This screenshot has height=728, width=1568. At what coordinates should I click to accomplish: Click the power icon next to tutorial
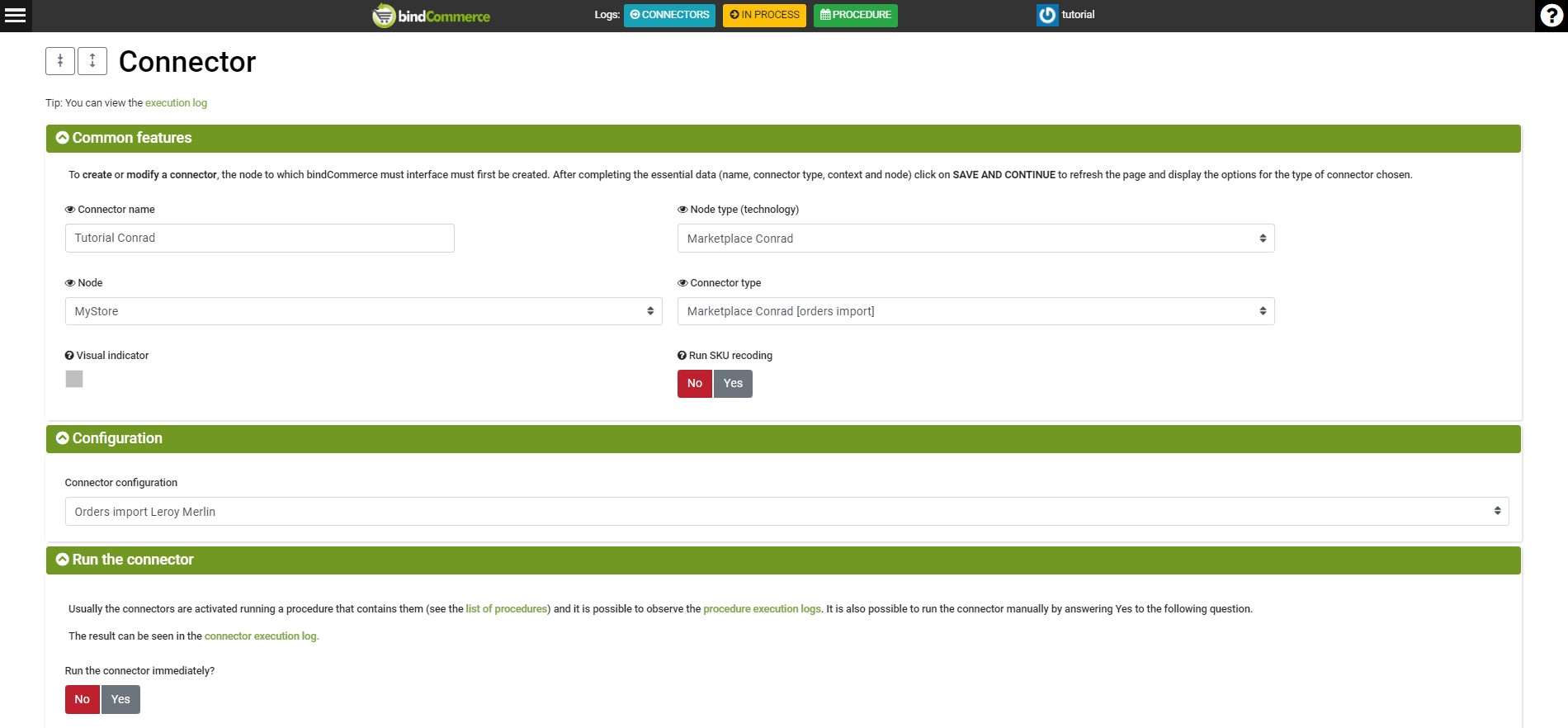(1047, 15)
